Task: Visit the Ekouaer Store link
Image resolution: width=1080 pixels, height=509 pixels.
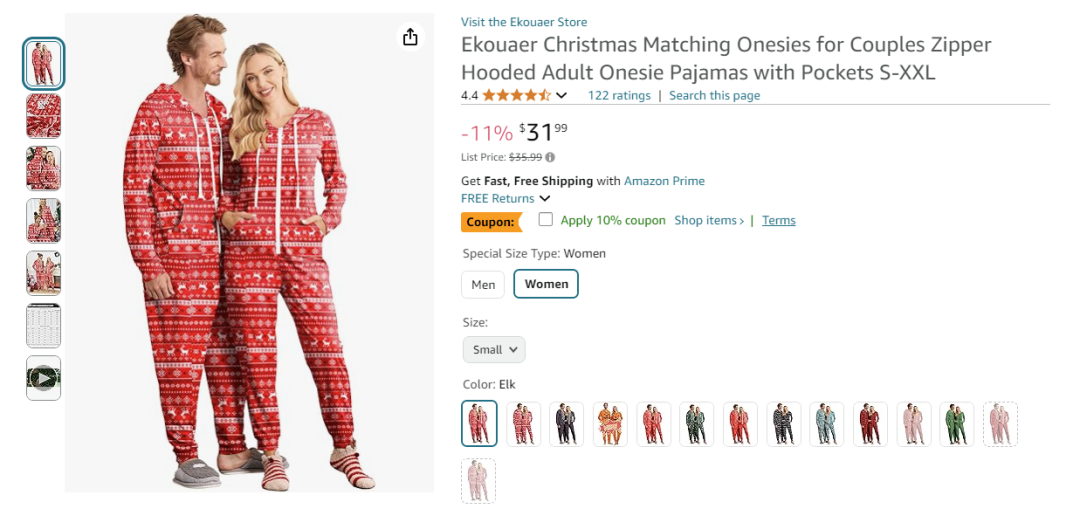Action: [x=524, y=22]
